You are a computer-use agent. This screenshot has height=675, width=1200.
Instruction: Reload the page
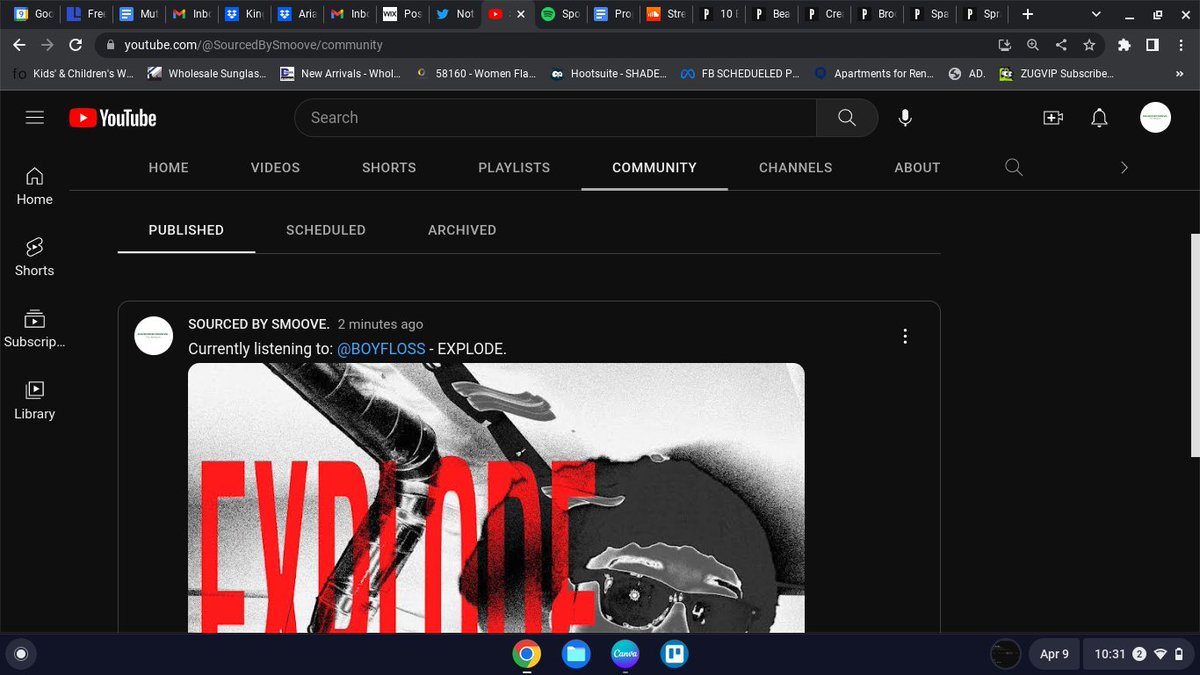click(75, 45)
